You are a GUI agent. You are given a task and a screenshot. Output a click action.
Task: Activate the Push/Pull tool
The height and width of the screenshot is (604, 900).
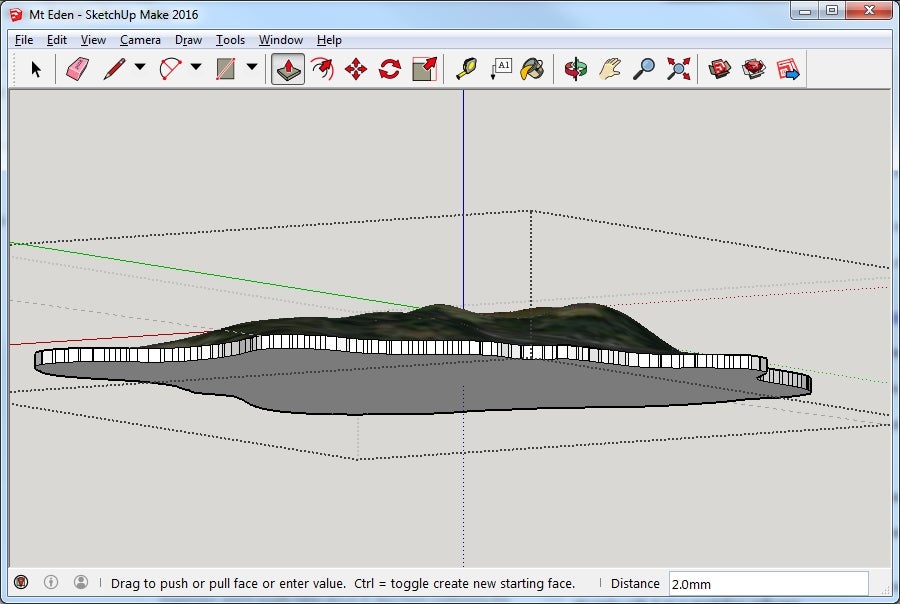pyautogui.click(x=288, y=69)
